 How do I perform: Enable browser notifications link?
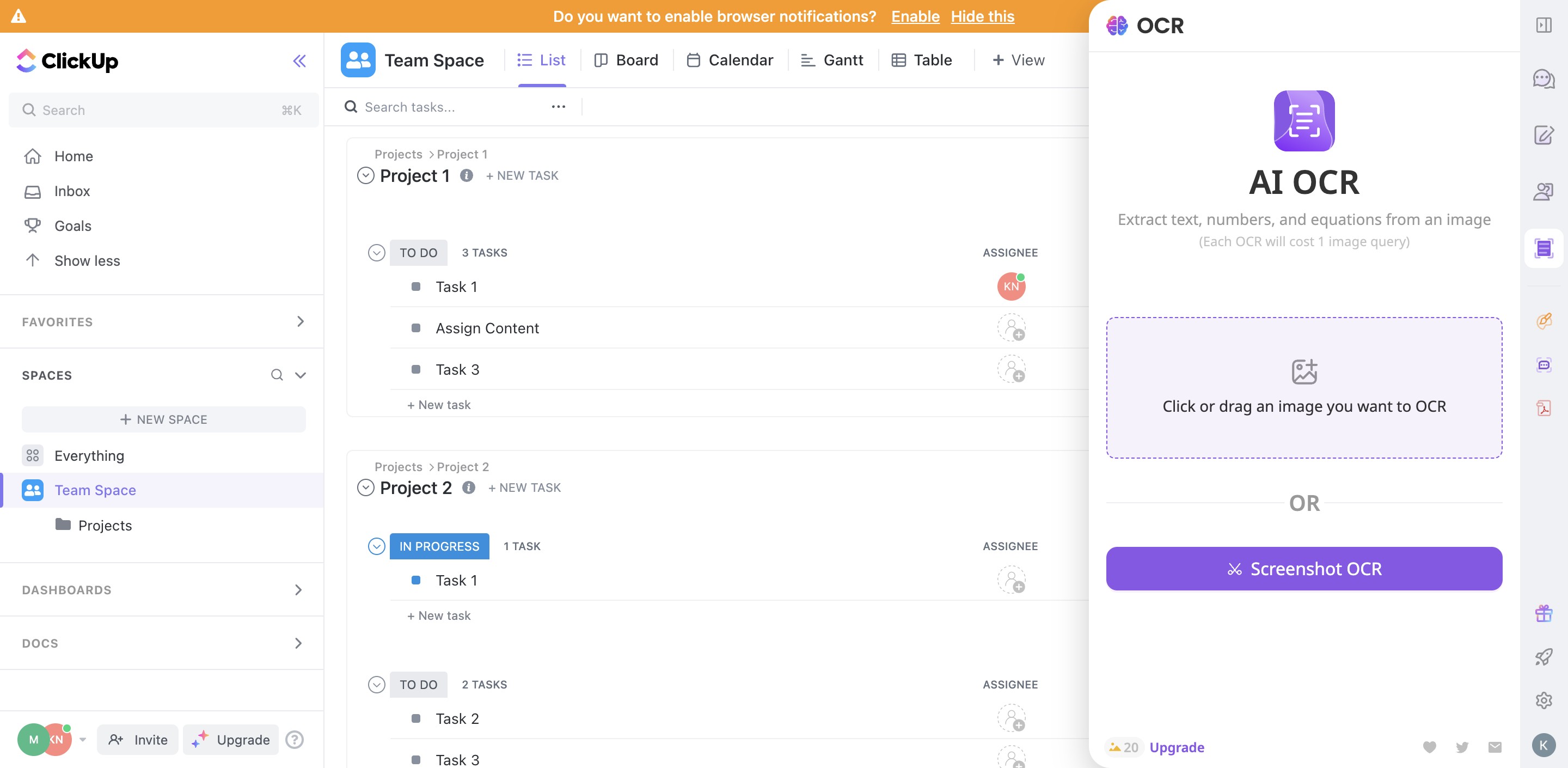[x=915, y=16]
